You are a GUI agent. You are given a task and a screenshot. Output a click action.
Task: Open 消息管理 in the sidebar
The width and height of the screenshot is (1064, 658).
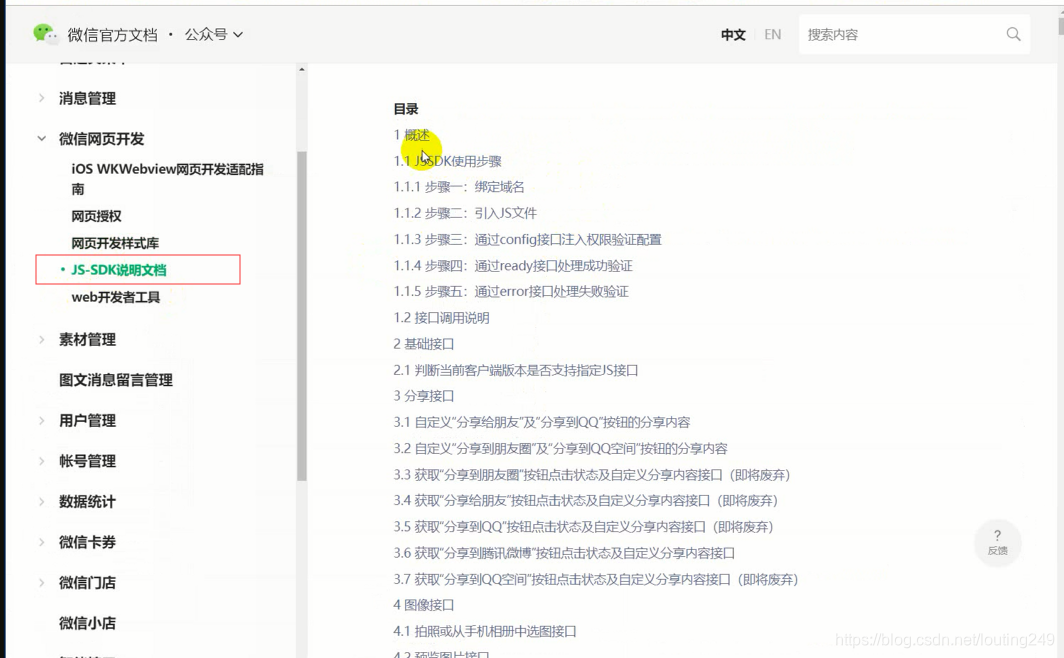pyautogui.click(x=88, y=98)
